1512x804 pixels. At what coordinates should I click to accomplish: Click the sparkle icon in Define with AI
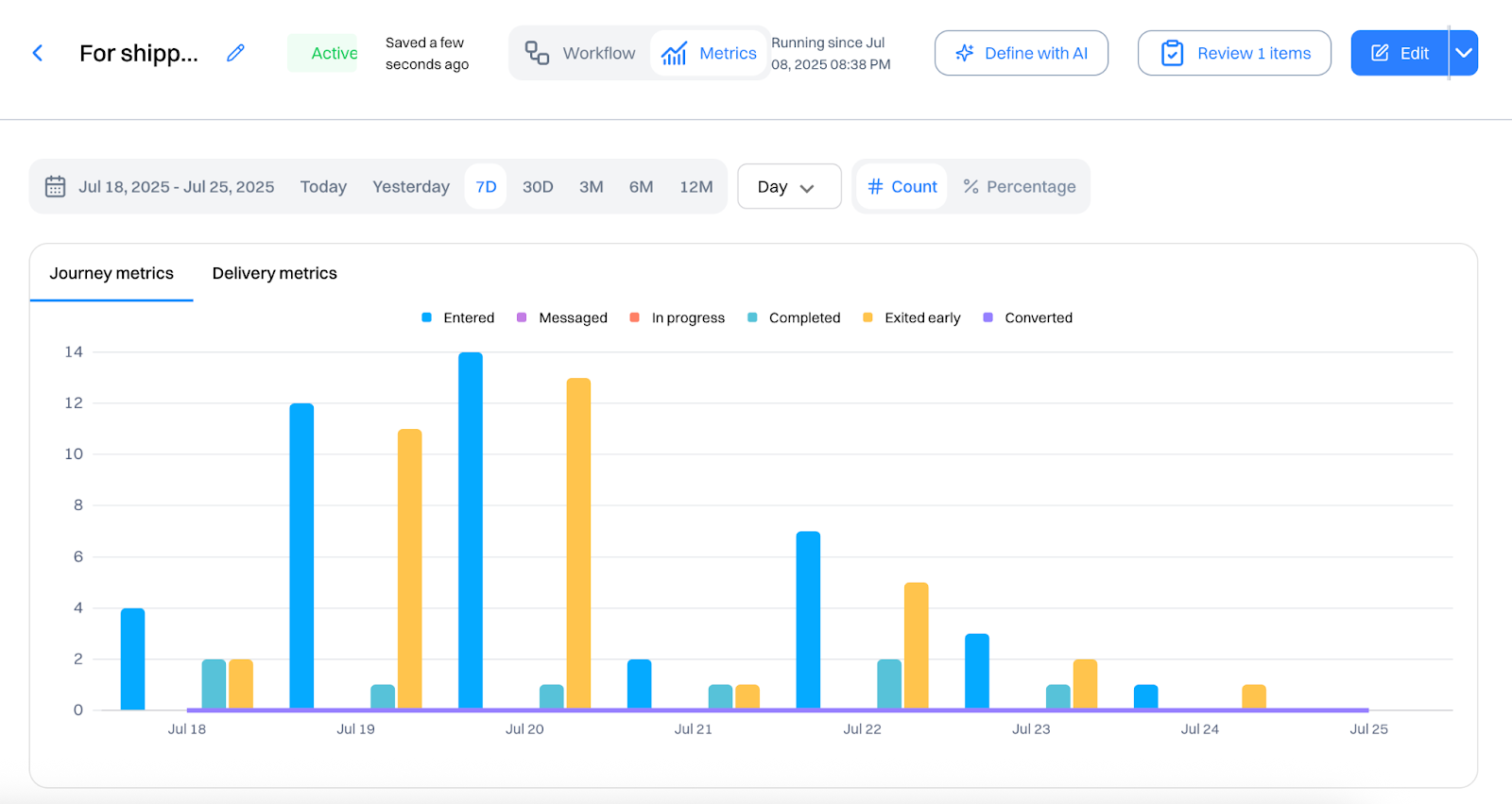(x=964, y=53)
